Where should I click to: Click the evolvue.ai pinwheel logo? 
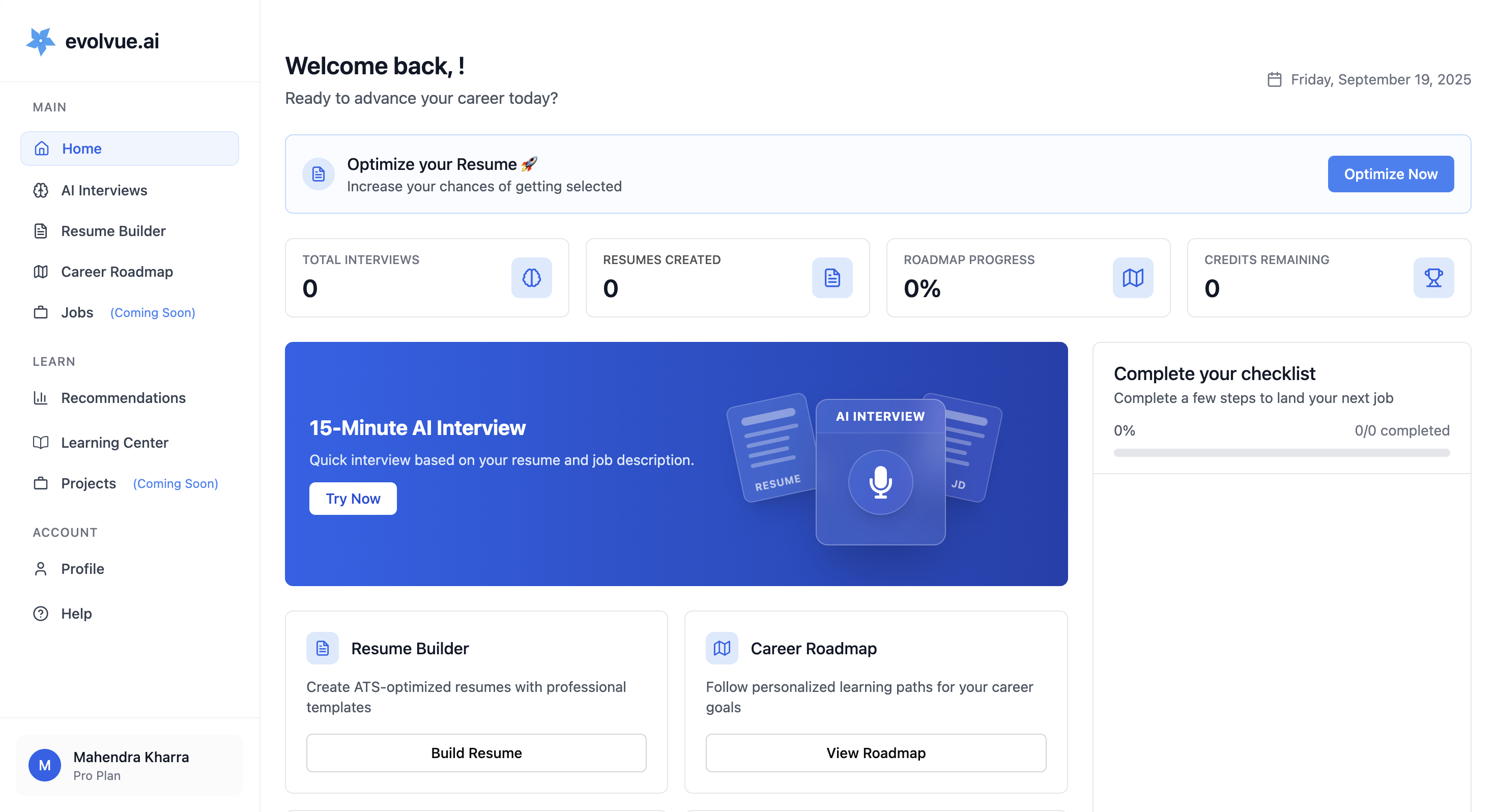pyautogui.click(x=40, y=41)
